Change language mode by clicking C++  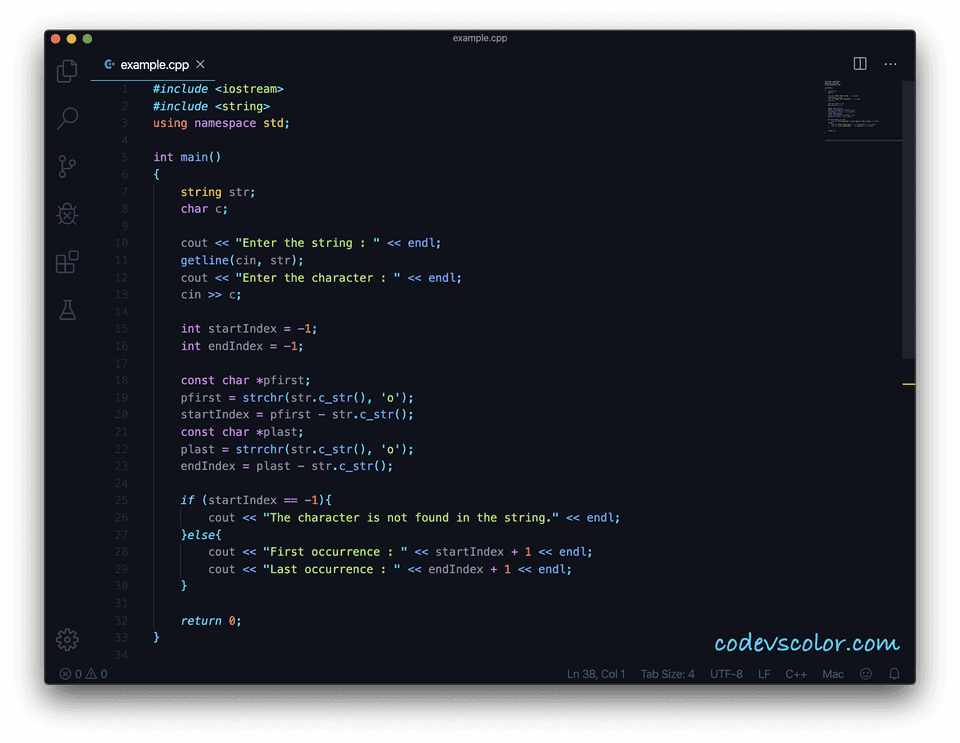pyautogui.click(x=796, y=673)
